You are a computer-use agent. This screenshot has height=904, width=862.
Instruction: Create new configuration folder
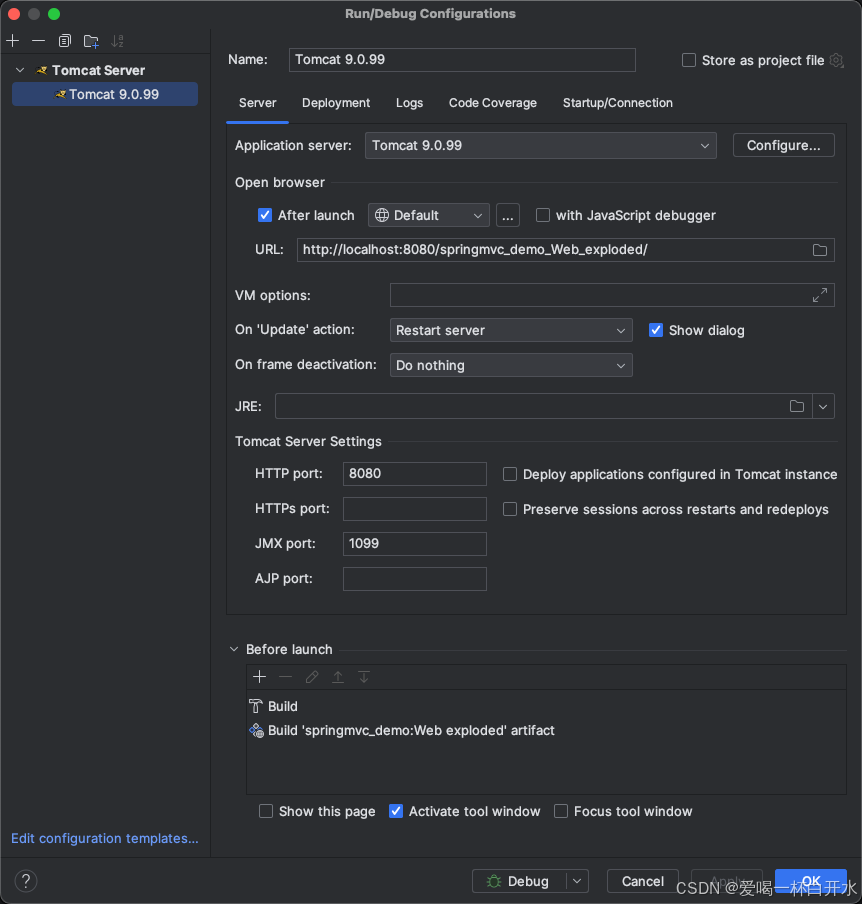pyautogui.click(x=91, y=41)
